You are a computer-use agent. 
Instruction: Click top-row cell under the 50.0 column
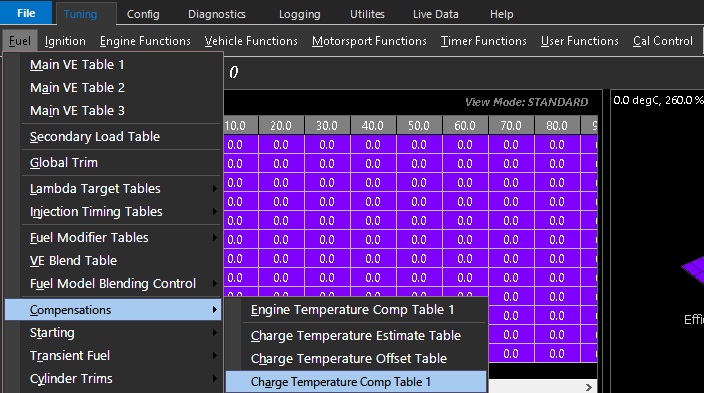click(419, 145)
